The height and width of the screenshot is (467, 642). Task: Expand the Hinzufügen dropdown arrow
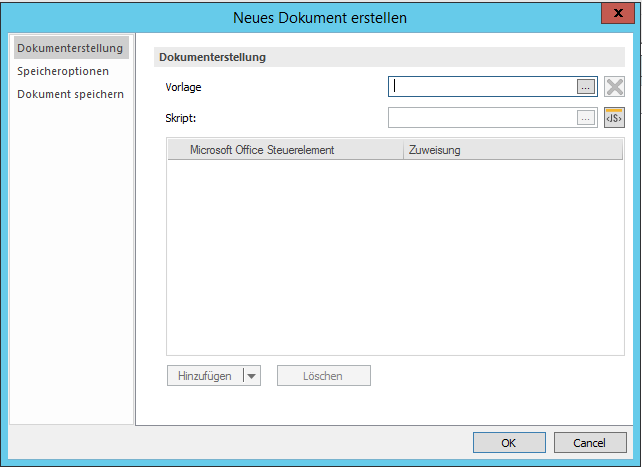tap(252, 376)
